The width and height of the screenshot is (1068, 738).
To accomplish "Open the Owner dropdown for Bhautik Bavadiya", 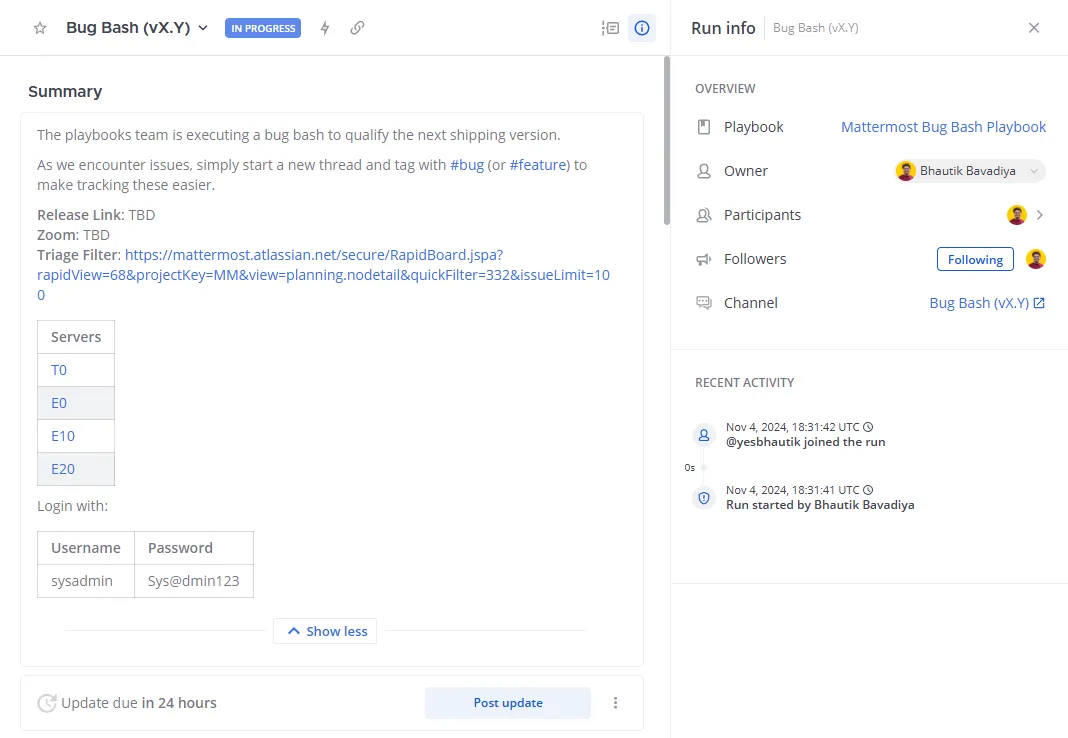I will pos(970,171).
